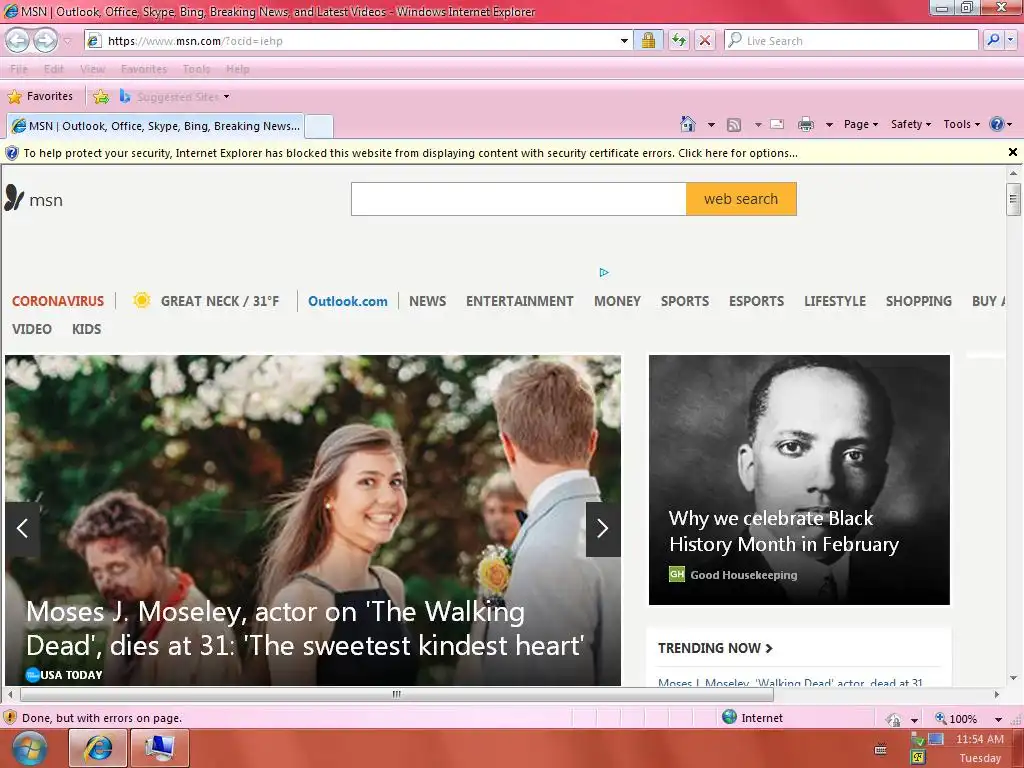Expand the Home button dropdown arrow
This screenshot has width=1024, height=768.
(x=711, y=124)
